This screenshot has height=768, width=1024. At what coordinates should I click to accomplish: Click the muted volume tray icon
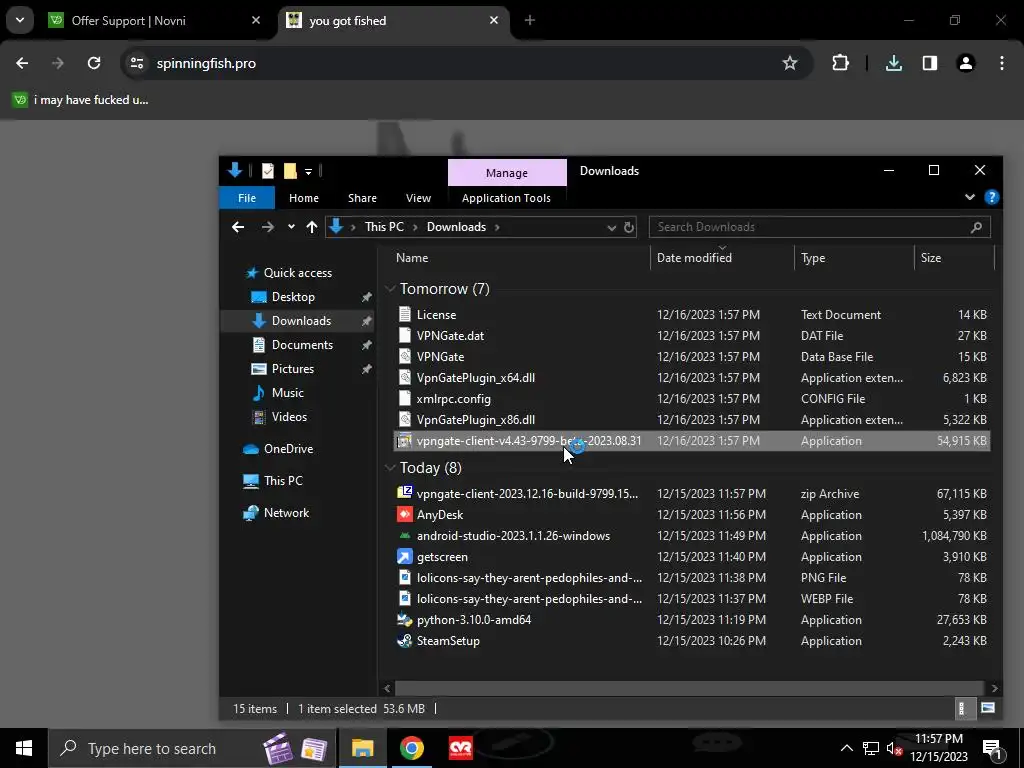[893, 748]
